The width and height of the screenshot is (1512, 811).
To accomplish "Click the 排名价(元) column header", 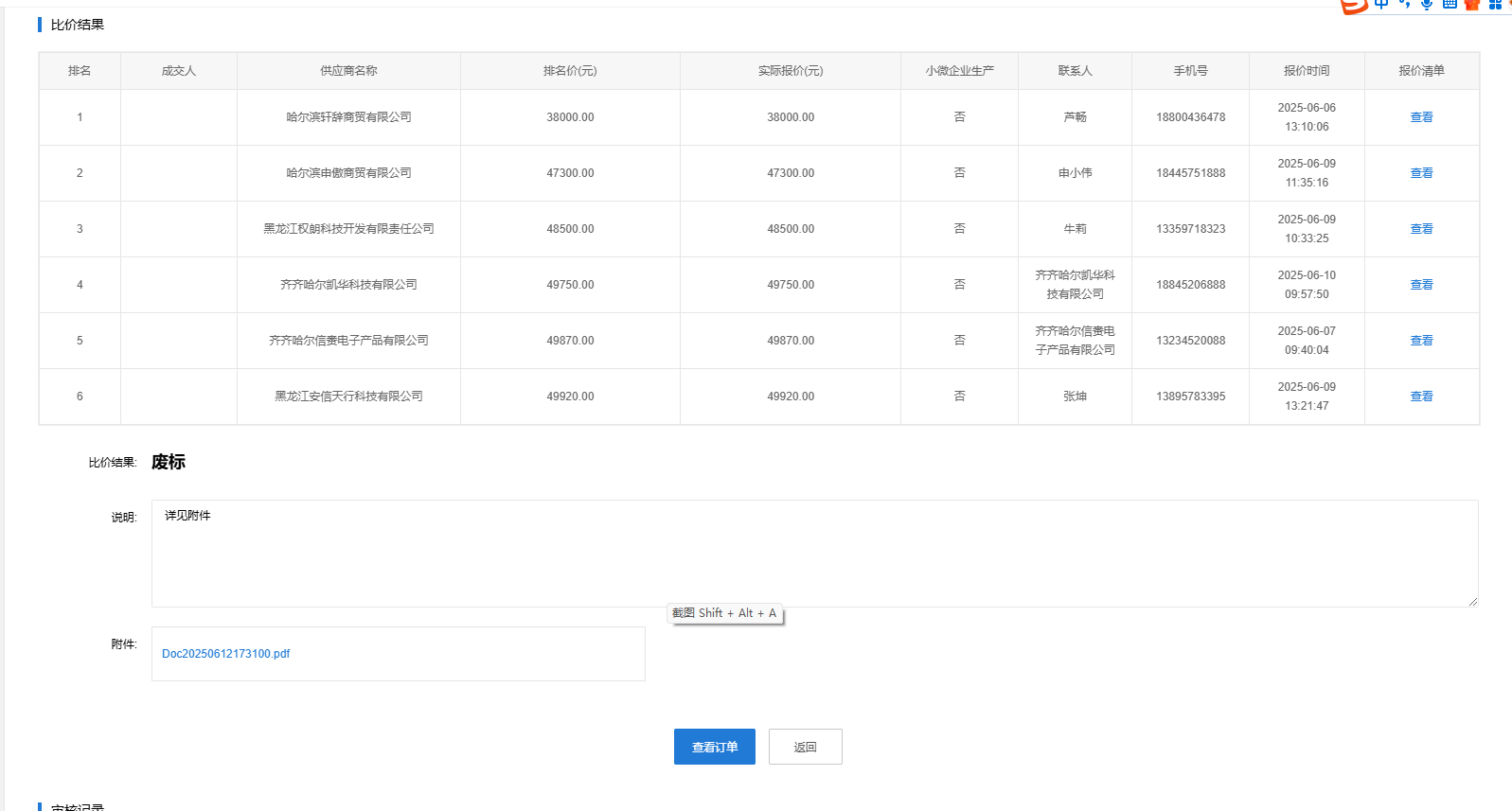I will click(570, 71).
